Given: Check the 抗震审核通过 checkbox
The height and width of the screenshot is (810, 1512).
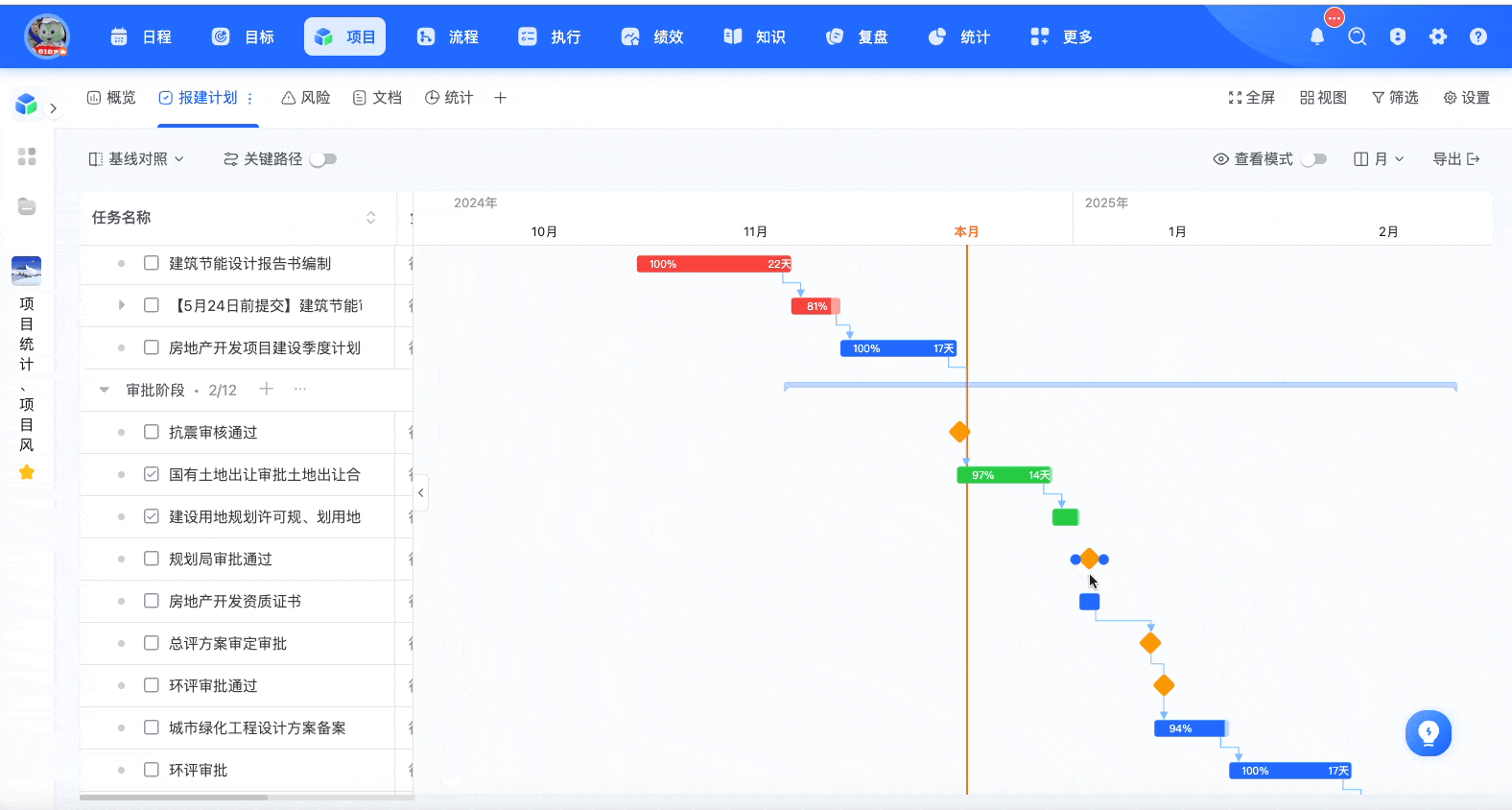Looking at the screenshot, I should 152,432.
